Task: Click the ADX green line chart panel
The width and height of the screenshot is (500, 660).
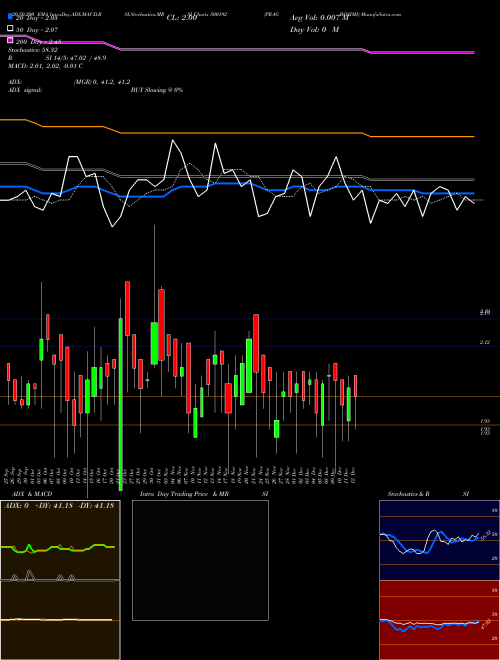Action: (60, 540)
